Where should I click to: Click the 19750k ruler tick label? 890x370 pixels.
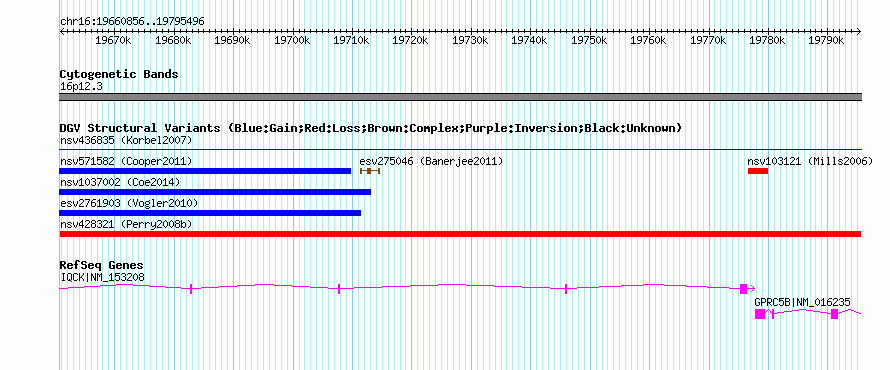(590, 41)
